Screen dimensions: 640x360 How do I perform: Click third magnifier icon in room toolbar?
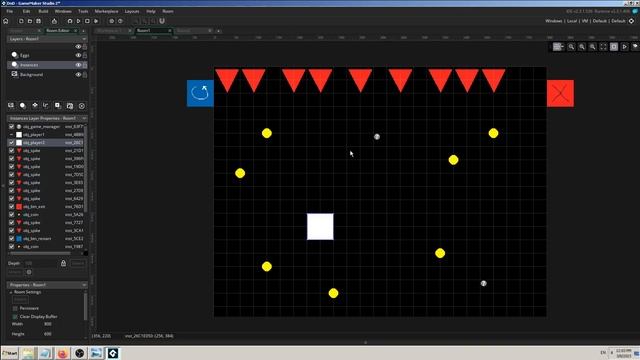[x=593, y=47]
